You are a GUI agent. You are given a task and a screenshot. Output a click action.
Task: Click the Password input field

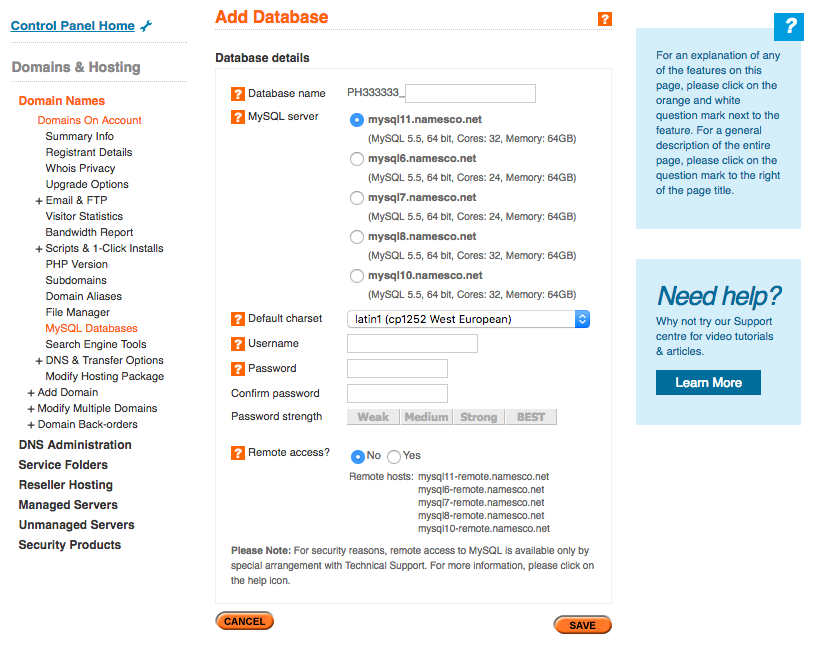(397, 369)
